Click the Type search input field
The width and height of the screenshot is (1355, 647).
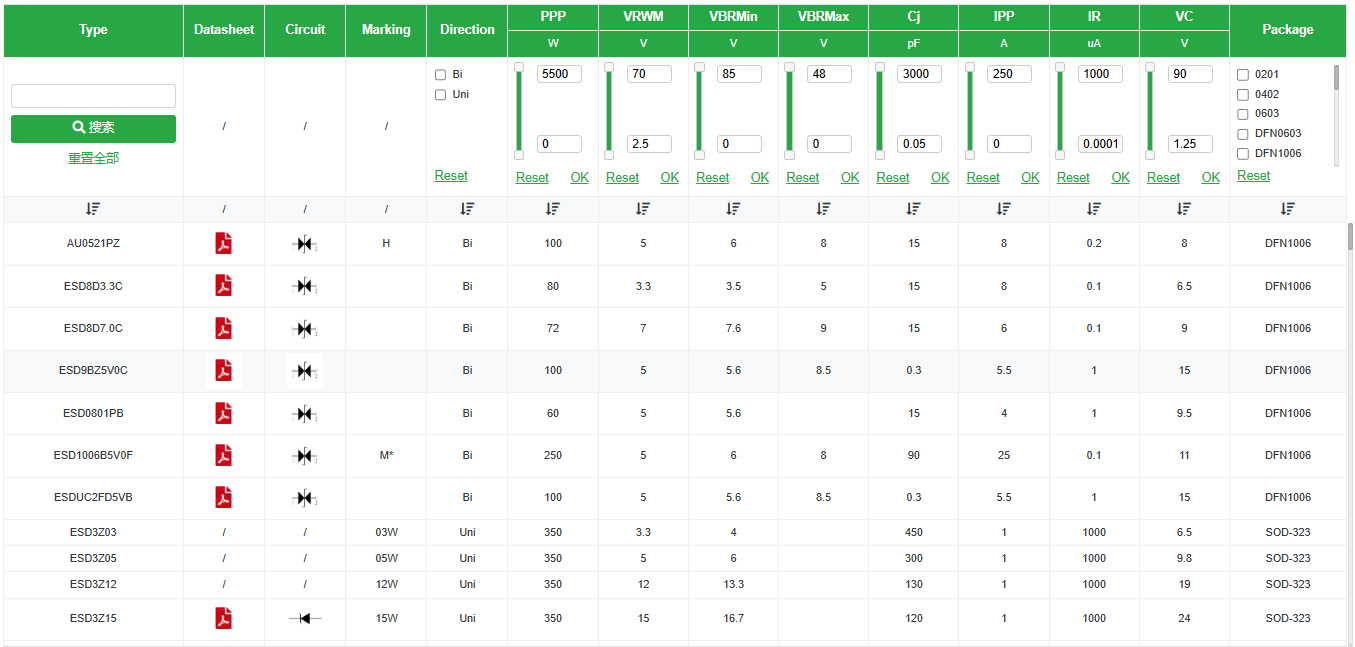93,96
